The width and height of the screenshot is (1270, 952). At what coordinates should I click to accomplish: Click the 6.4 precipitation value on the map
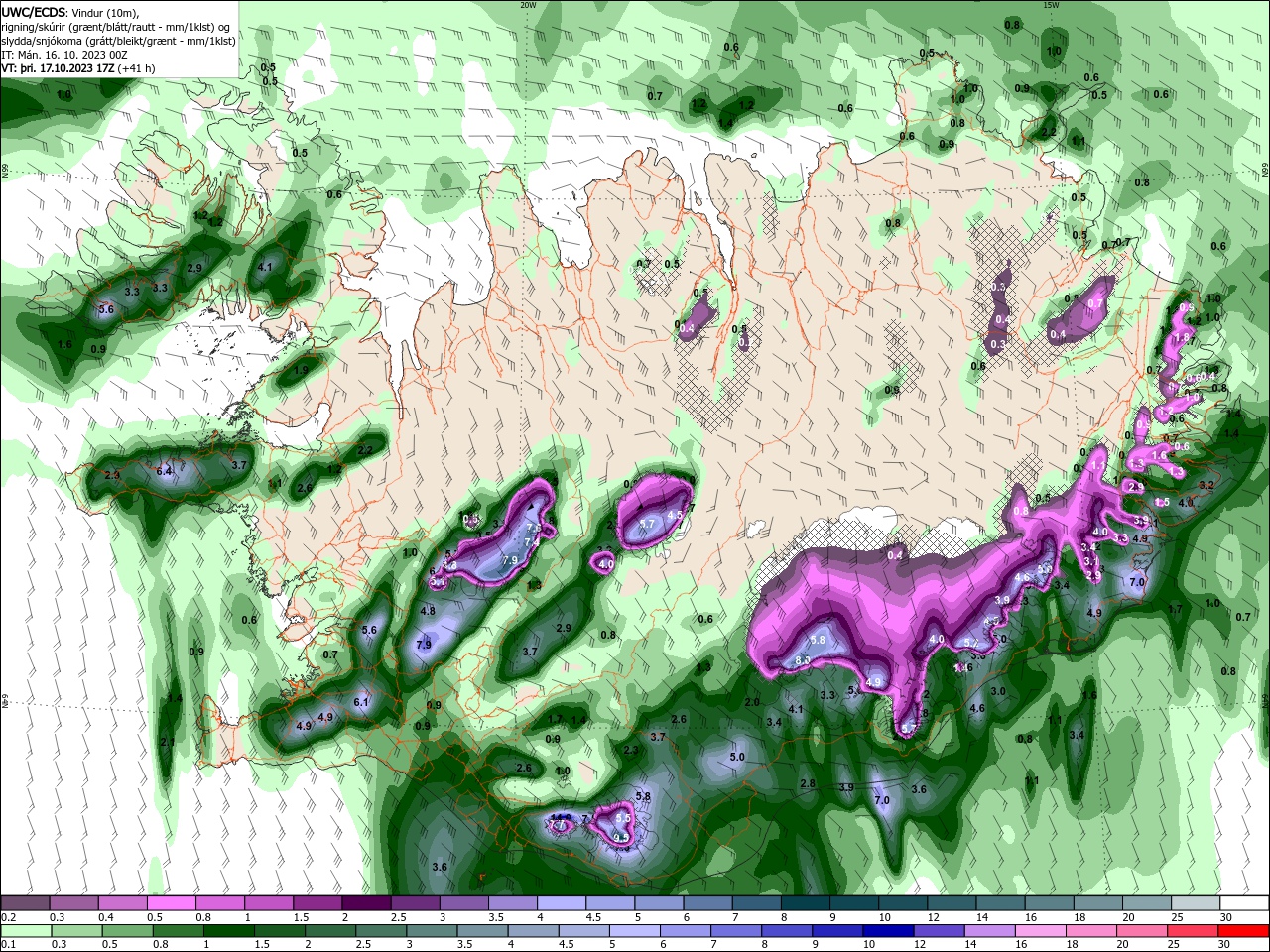165,470
